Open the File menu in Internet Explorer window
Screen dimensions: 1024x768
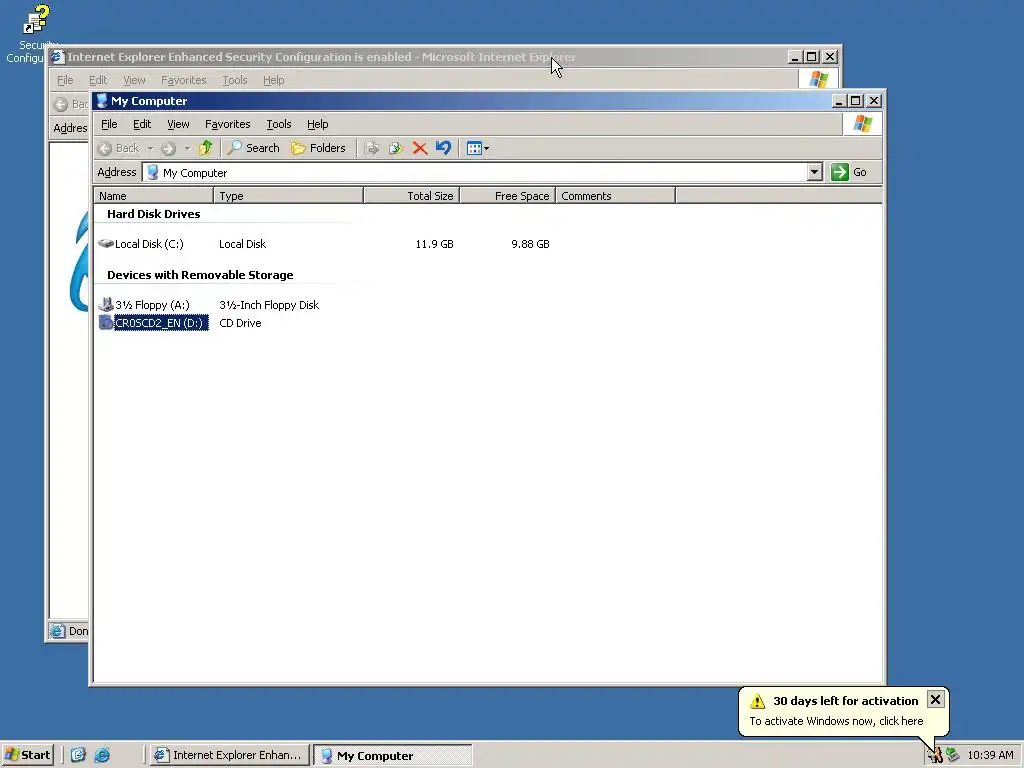tap(65, 80)
